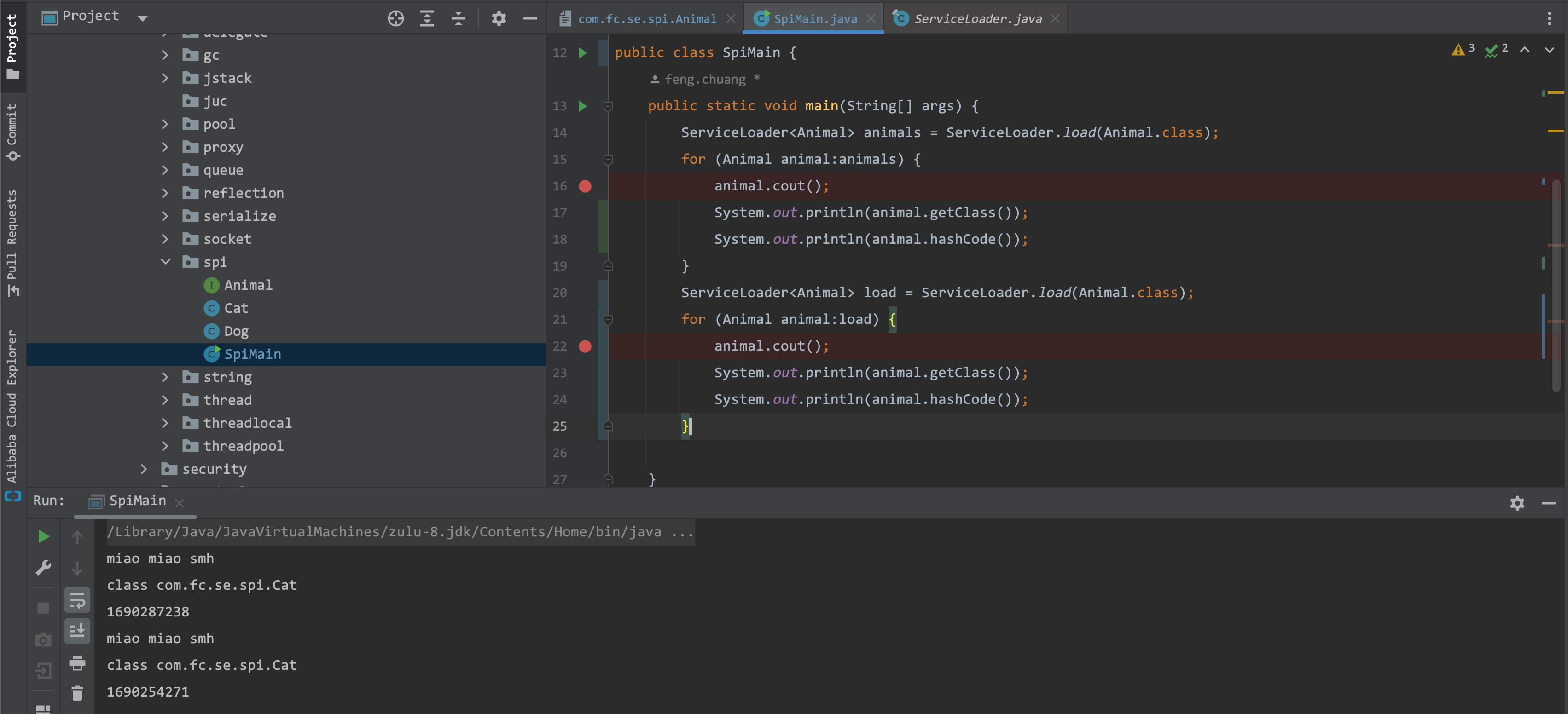Collapse the spi folder
1568x714 pixels.
[165, 262]
